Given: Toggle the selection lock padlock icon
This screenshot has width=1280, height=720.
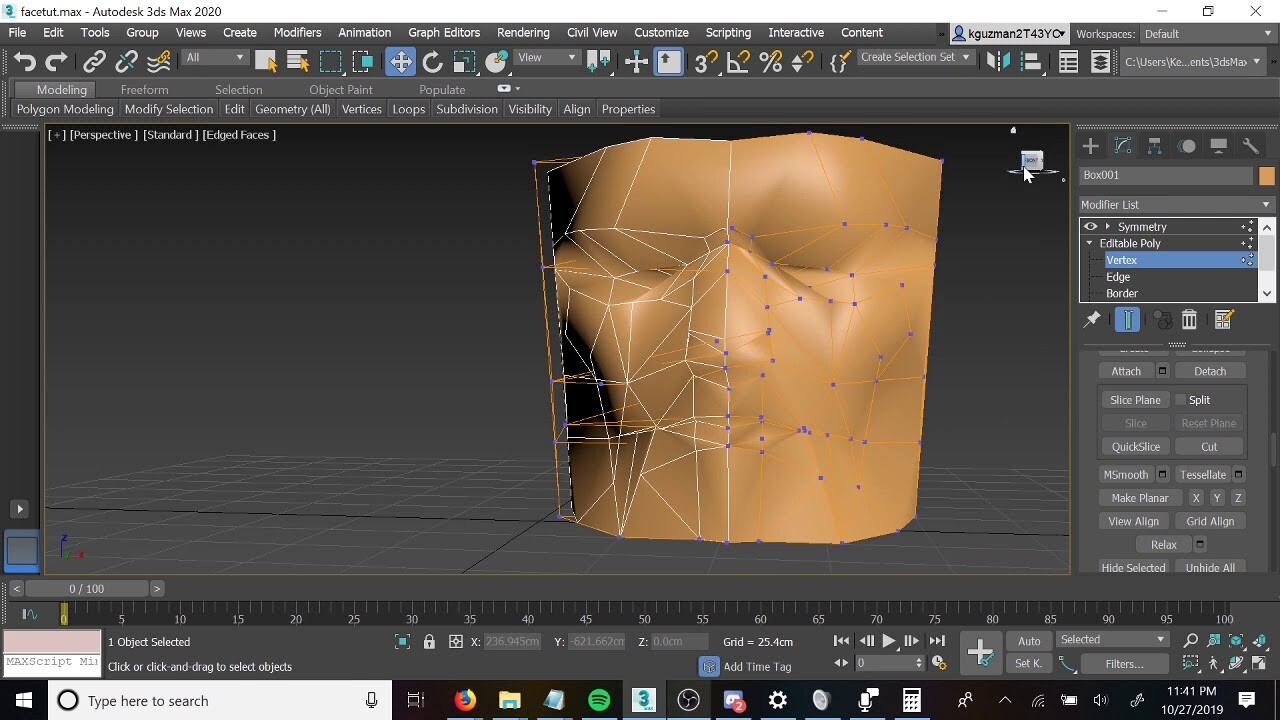Looking at the screenshot, I should click(x=429, y=642).
